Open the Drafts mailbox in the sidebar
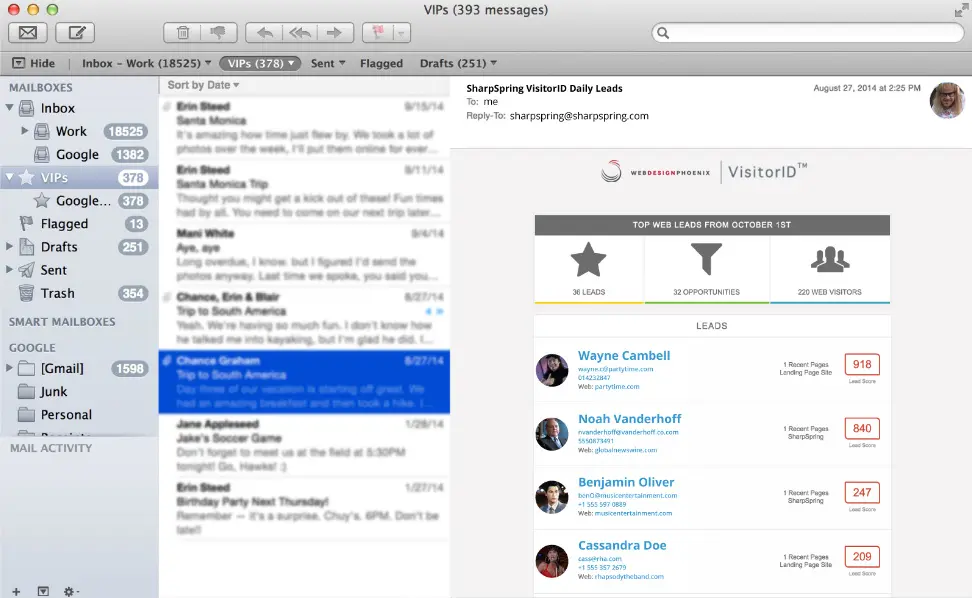Image resolution: width=972 pixels, height=598 pixels. click(79, 247)
